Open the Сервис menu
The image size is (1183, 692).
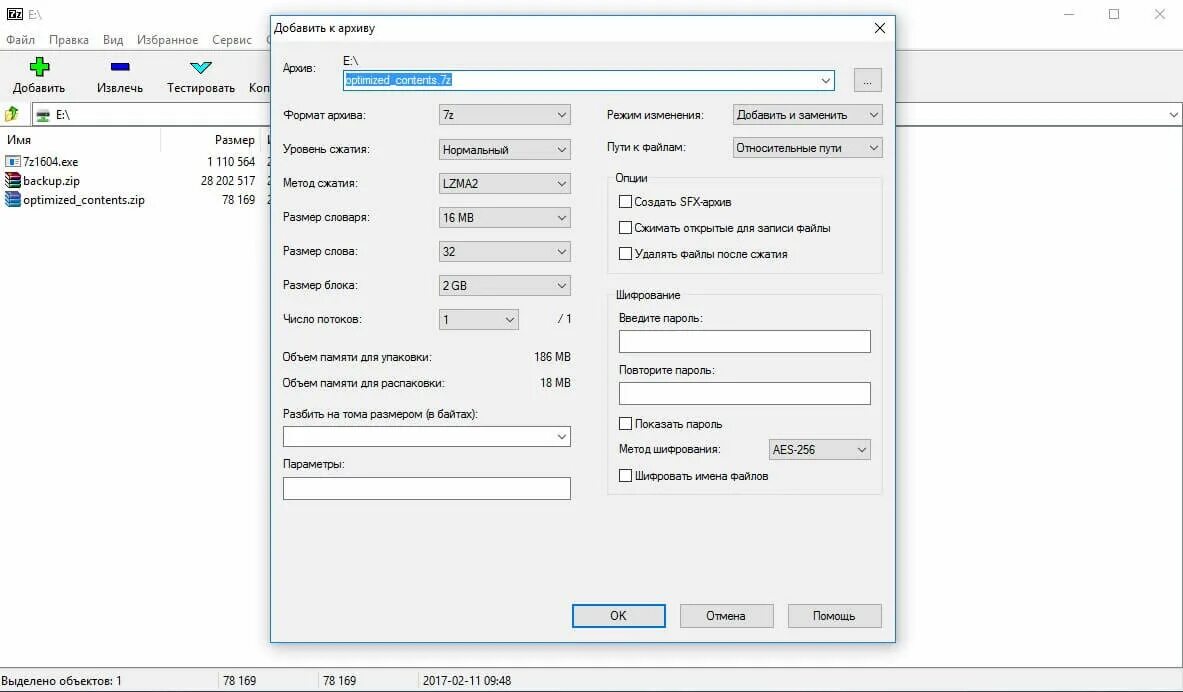(x=232, y=40)
